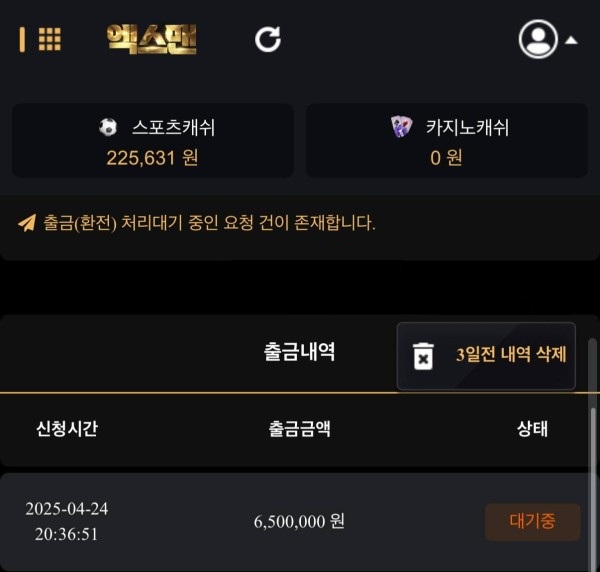
Task: Click the soccer ball sports icon
Action: coord(108,127)
